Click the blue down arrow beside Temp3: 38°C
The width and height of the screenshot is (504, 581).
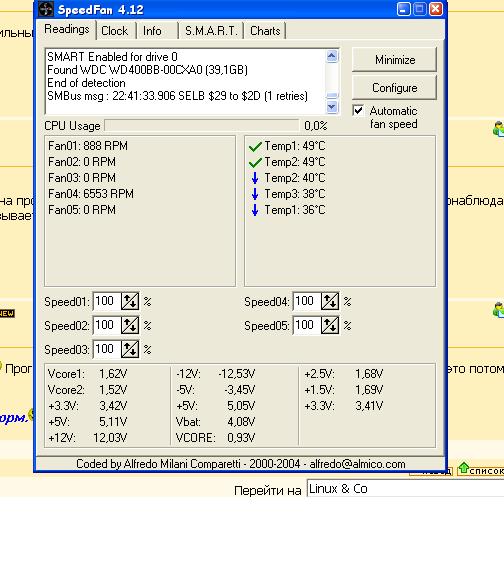[x=255, y=194]
